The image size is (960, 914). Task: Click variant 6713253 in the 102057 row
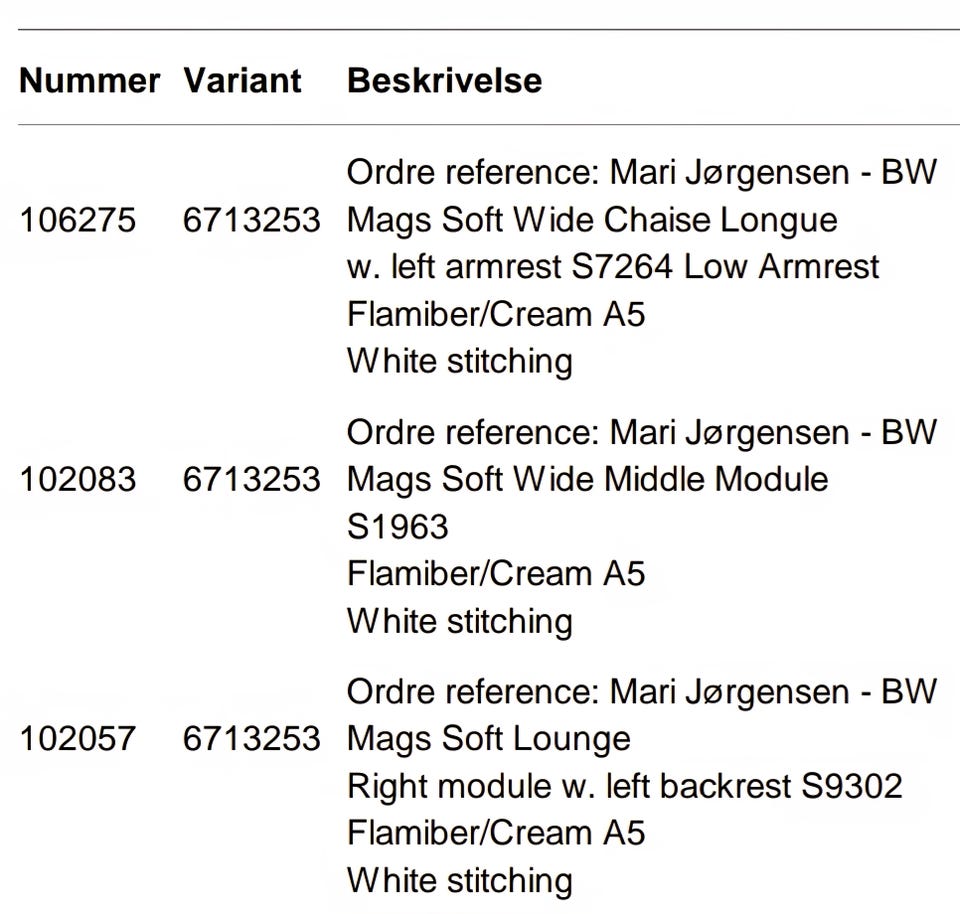pyautogui.click(x=252, y=738)
